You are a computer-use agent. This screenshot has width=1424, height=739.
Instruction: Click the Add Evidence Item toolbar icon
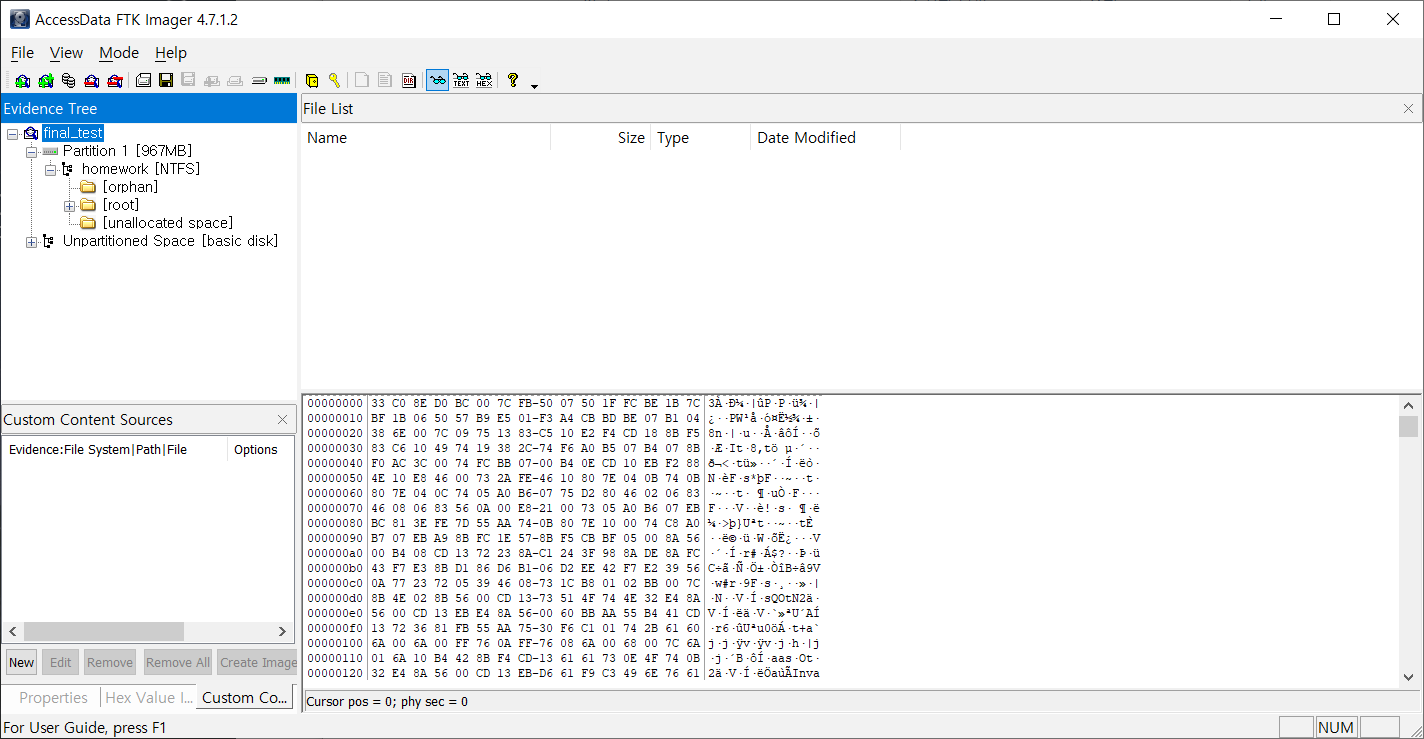click(22, 81)
